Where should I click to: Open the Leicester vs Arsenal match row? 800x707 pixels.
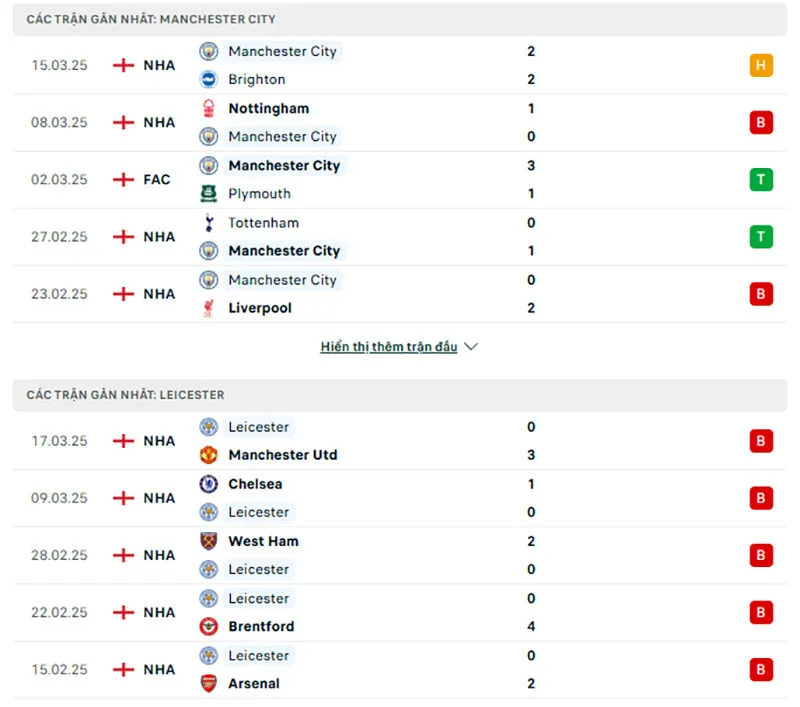[400, 670]
